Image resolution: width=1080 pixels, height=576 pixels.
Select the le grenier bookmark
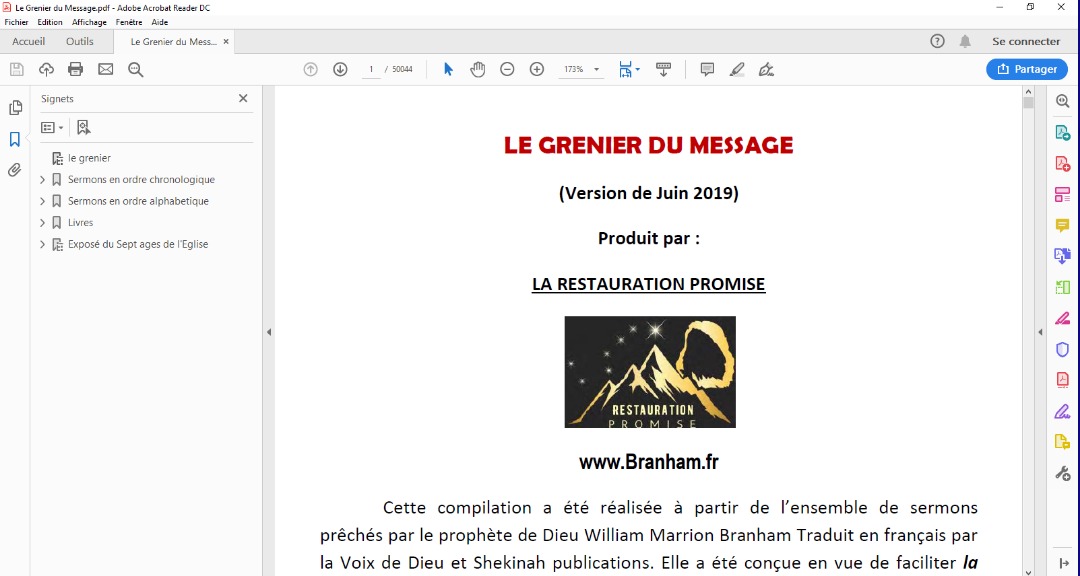[90, 158]
